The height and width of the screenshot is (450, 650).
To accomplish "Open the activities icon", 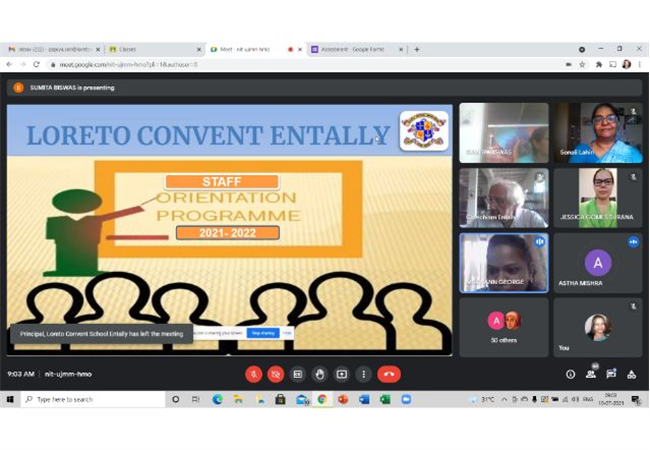I will pos(631,375).
